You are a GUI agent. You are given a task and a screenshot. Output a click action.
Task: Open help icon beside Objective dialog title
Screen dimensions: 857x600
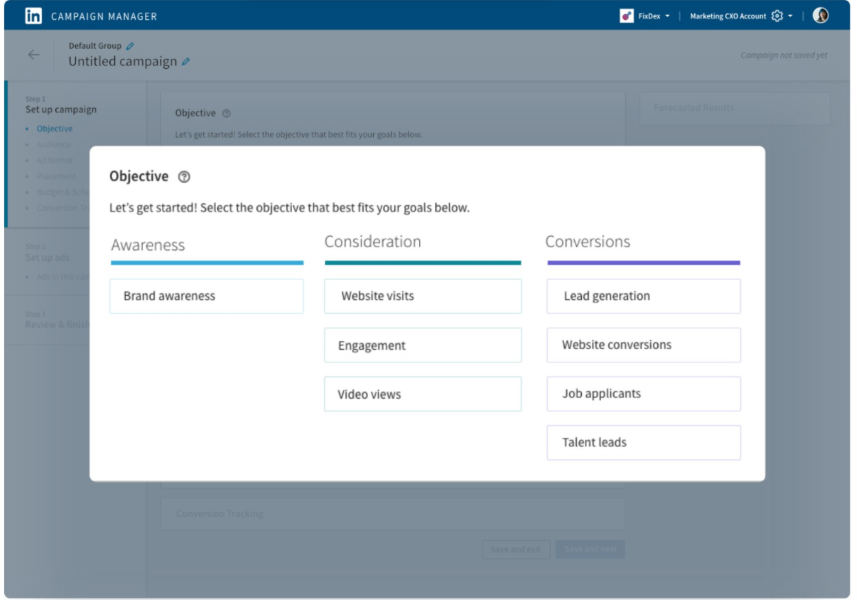pos(184,177)
